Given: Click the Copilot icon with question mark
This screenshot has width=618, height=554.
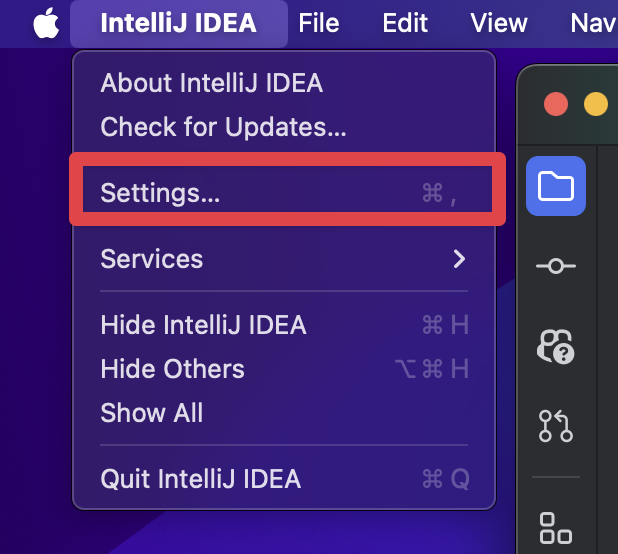Looking at the screenshot, I should [x=555, y=346].
